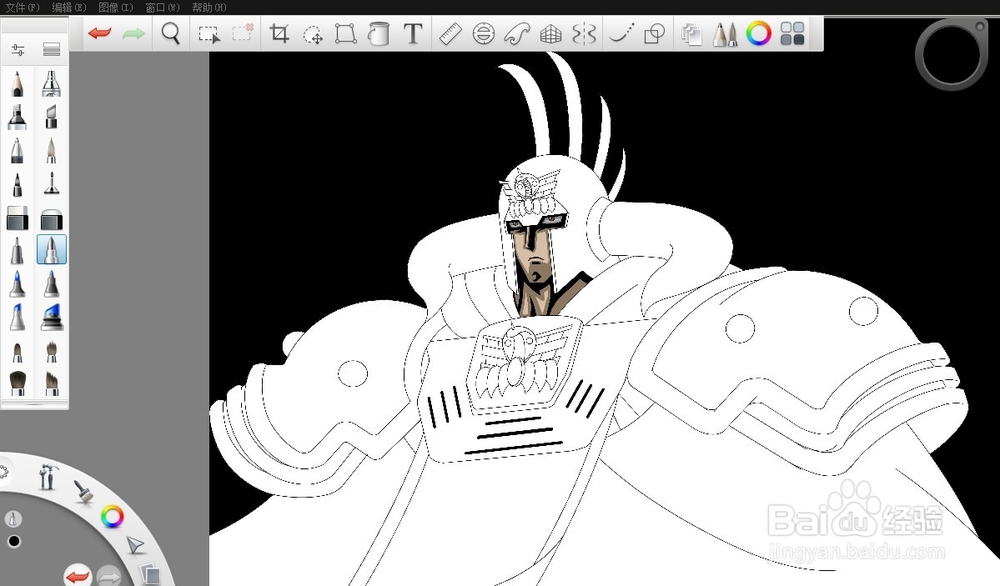Select the chisel tip pen brush

51,117
